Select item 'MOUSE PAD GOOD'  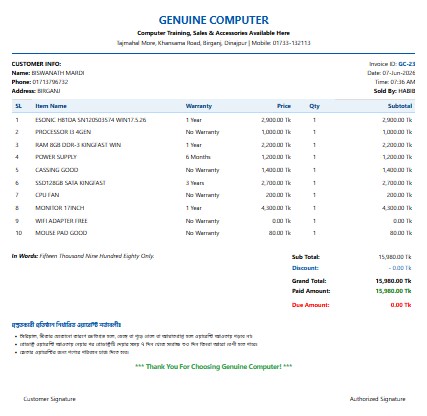coord(61,233)
